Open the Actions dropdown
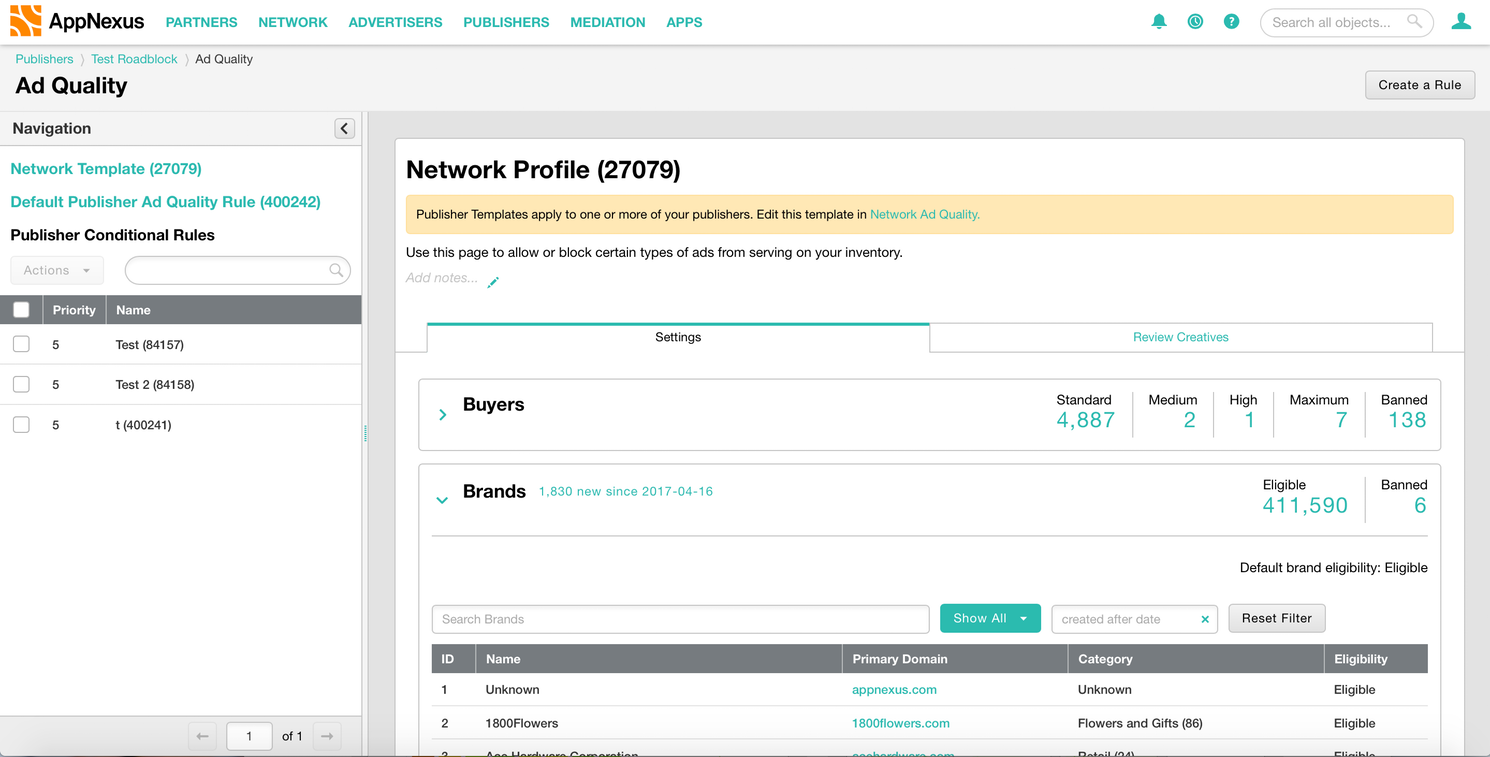 (57, 270)
